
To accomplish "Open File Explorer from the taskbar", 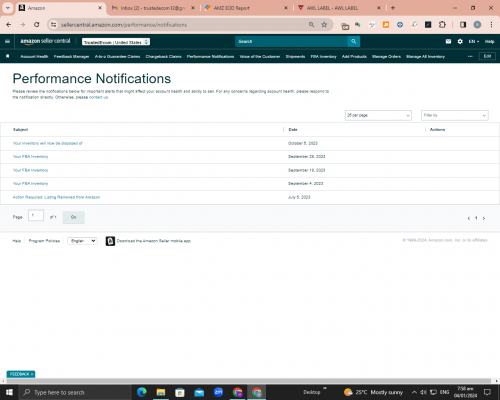I will (161, 392).
